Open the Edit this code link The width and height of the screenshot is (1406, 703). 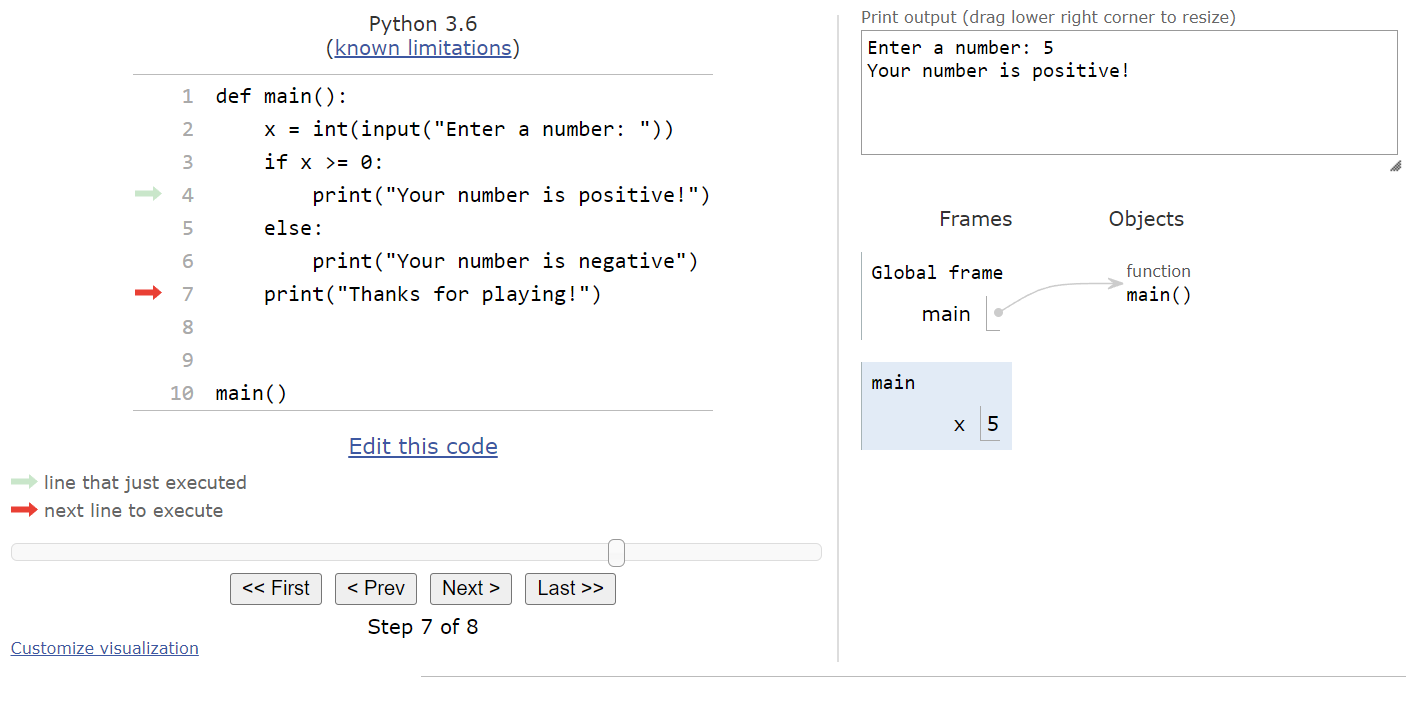coord(423,446)
